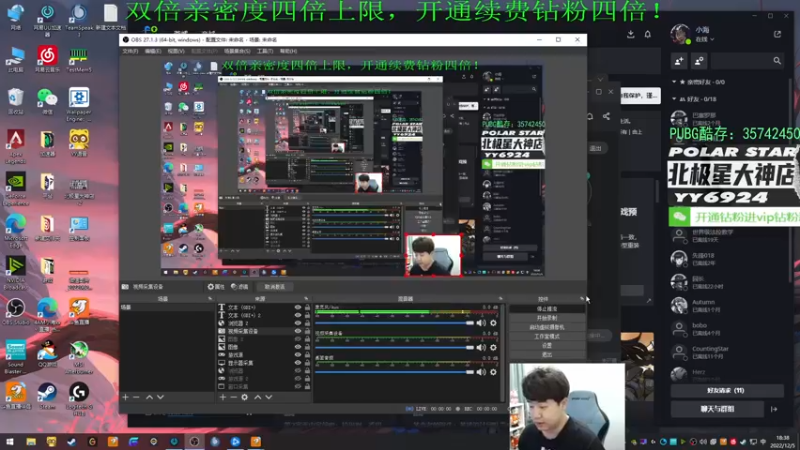This screenshot has width=800, height=450.
Task: Add a new scene with the plus icon
Action: [126, 397]
